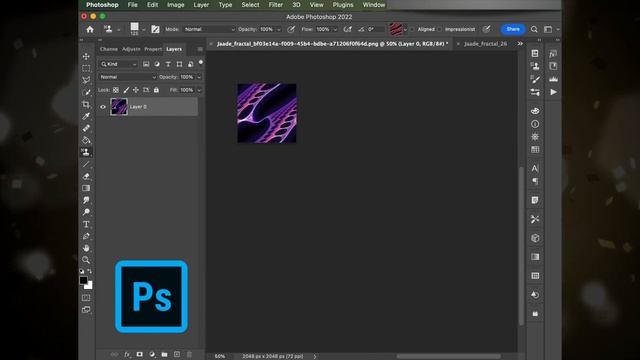Toggle lock all padlock icon
640x360 pixels.
(x=156, y=90)
